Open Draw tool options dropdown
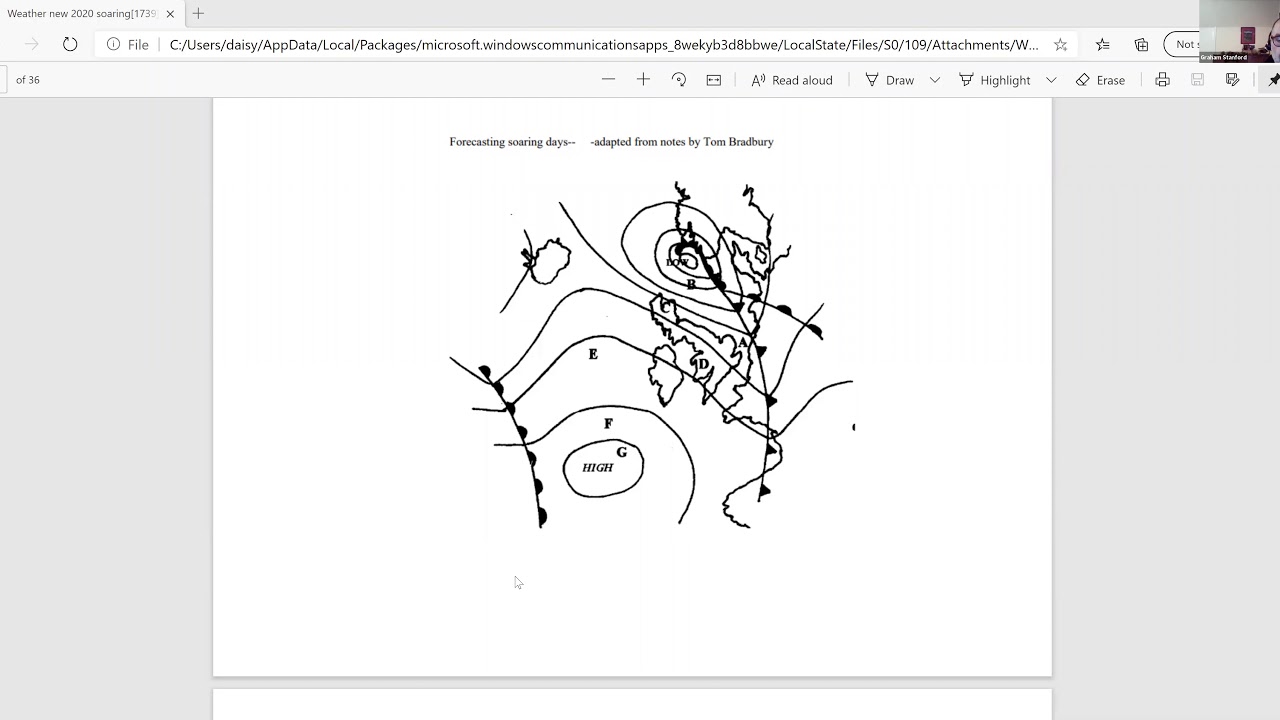1280x720 pixels. coord(935,80)
